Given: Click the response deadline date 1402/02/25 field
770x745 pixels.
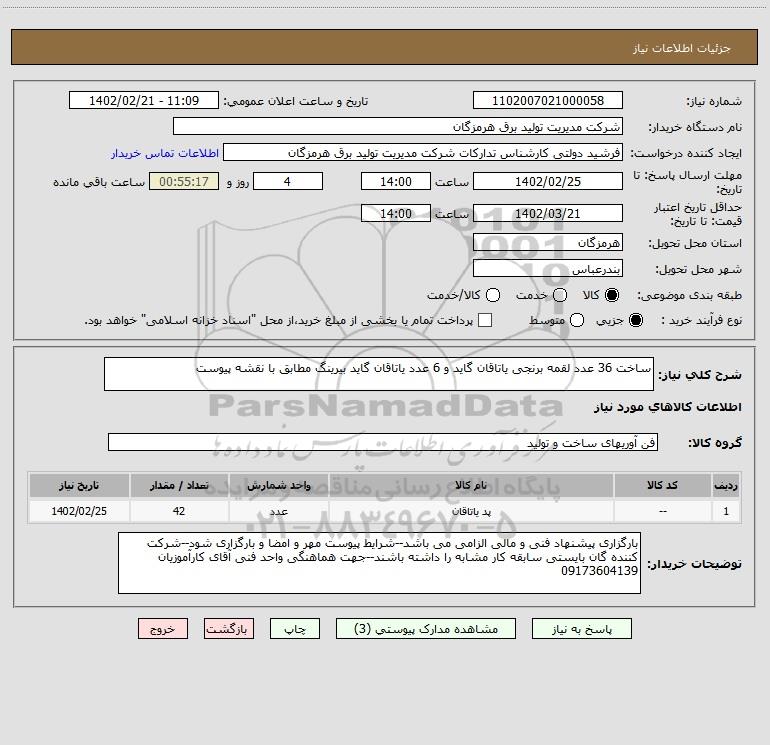Looking at the screenshot, I should click(x=548, y=181).
